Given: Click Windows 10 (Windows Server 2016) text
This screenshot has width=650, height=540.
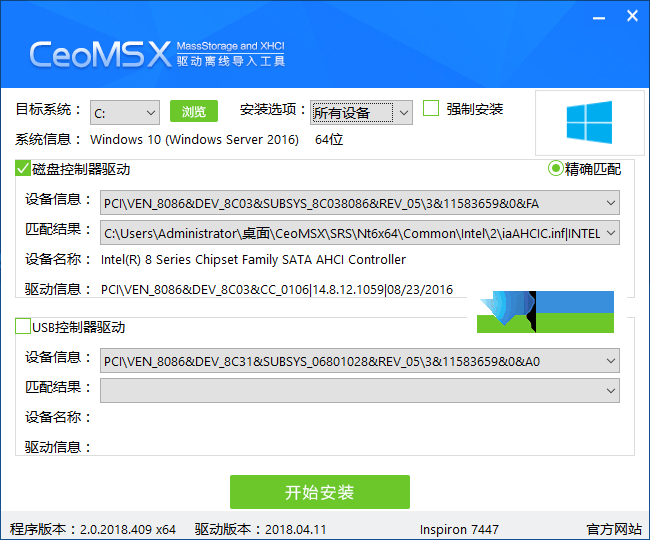Looking at the screenshot, I should (x=194, y=140).
